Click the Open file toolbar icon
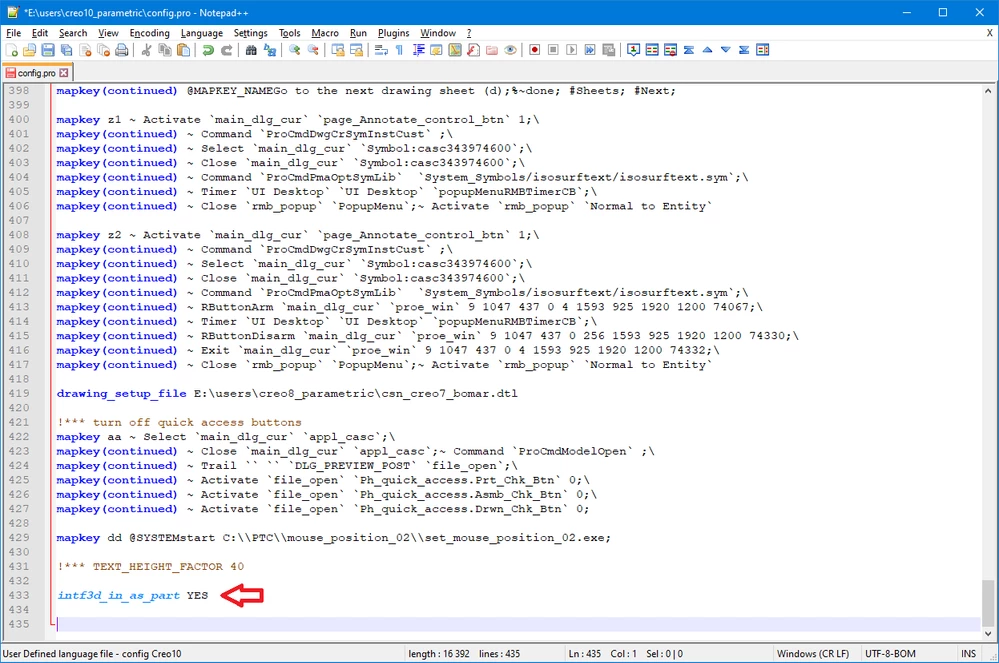Image resolution: width=999 pixels, height=663 pixels. coord(29,50)
